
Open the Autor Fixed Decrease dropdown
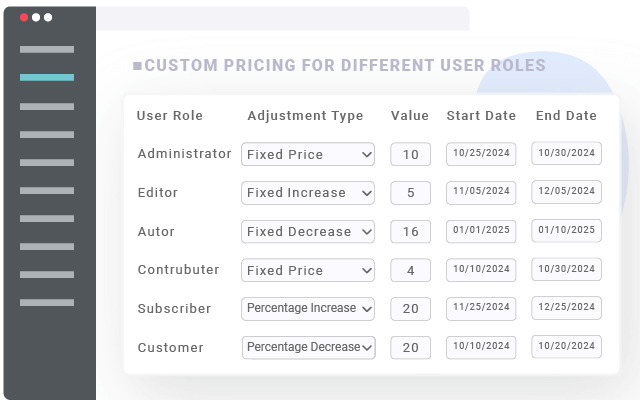[308, 231]
